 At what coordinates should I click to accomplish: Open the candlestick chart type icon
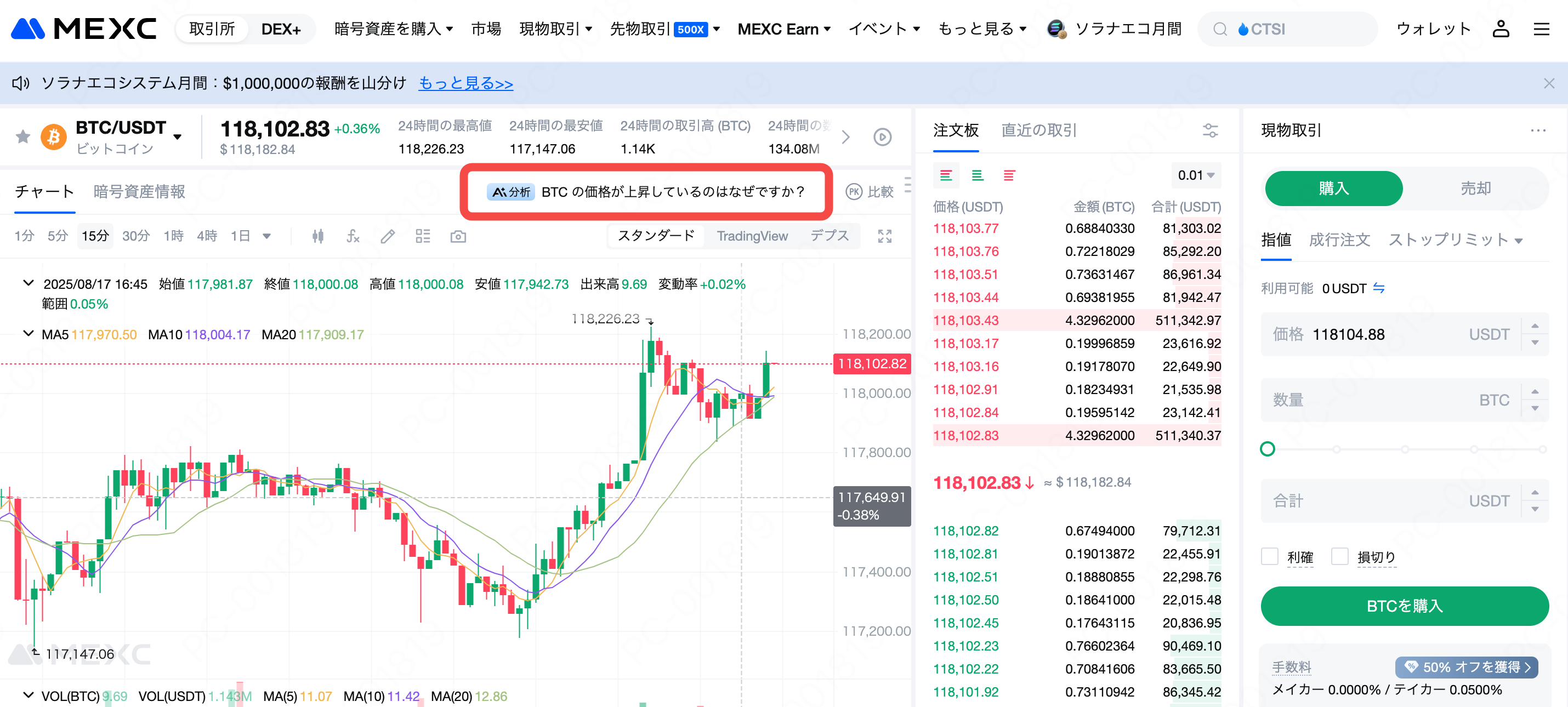[318, 236]
